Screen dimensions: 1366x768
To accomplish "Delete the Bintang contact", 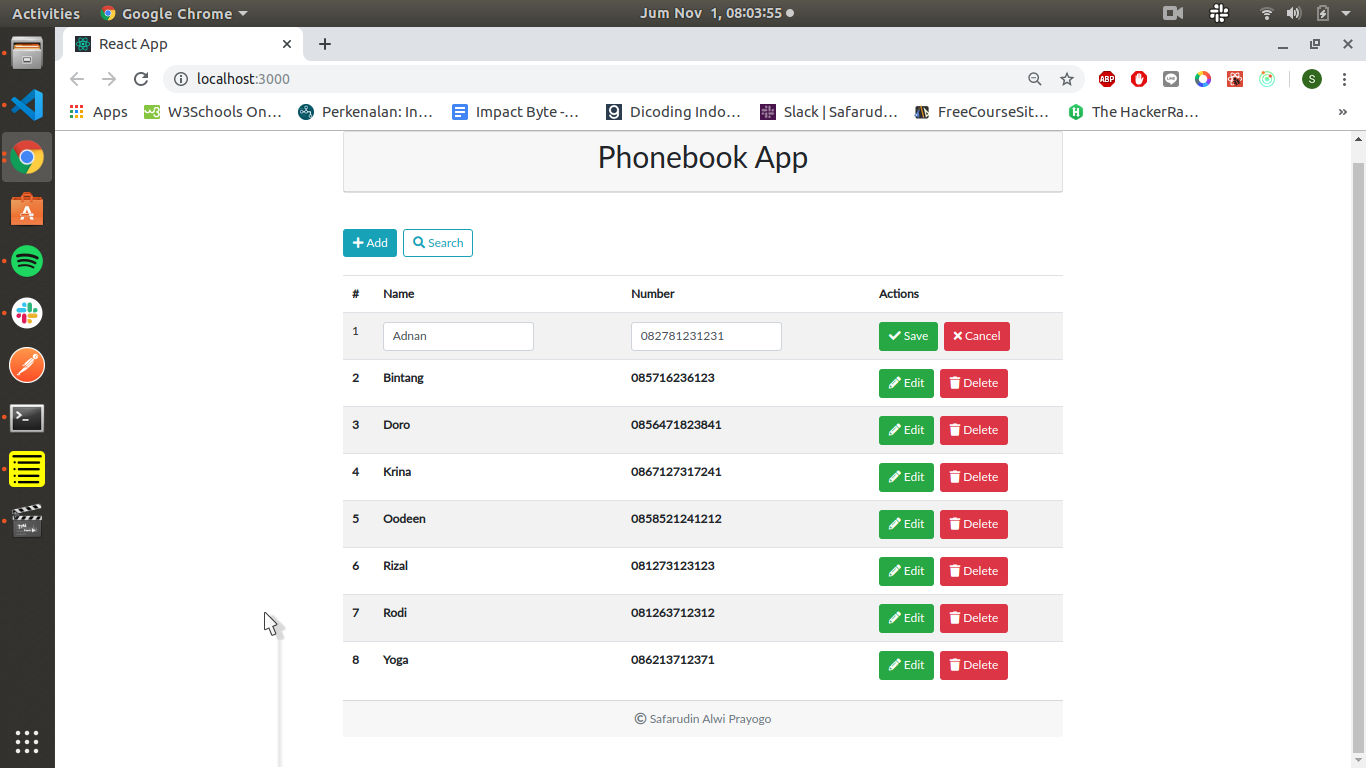I will click(x=973, y=383).
